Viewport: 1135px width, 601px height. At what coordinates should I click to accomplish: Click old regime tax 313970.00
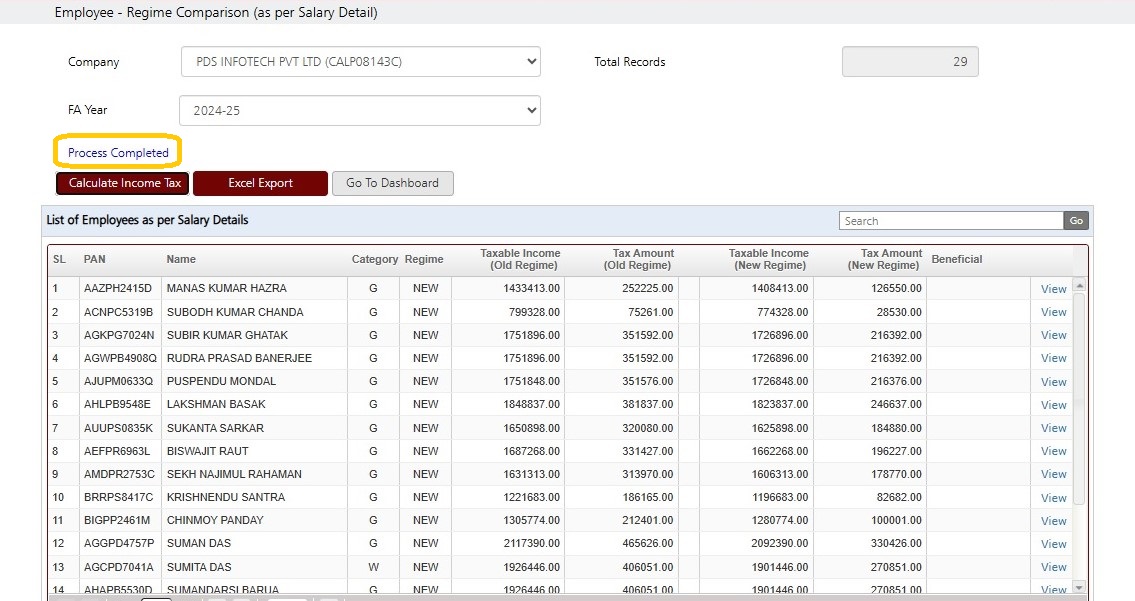pos(647,474)
